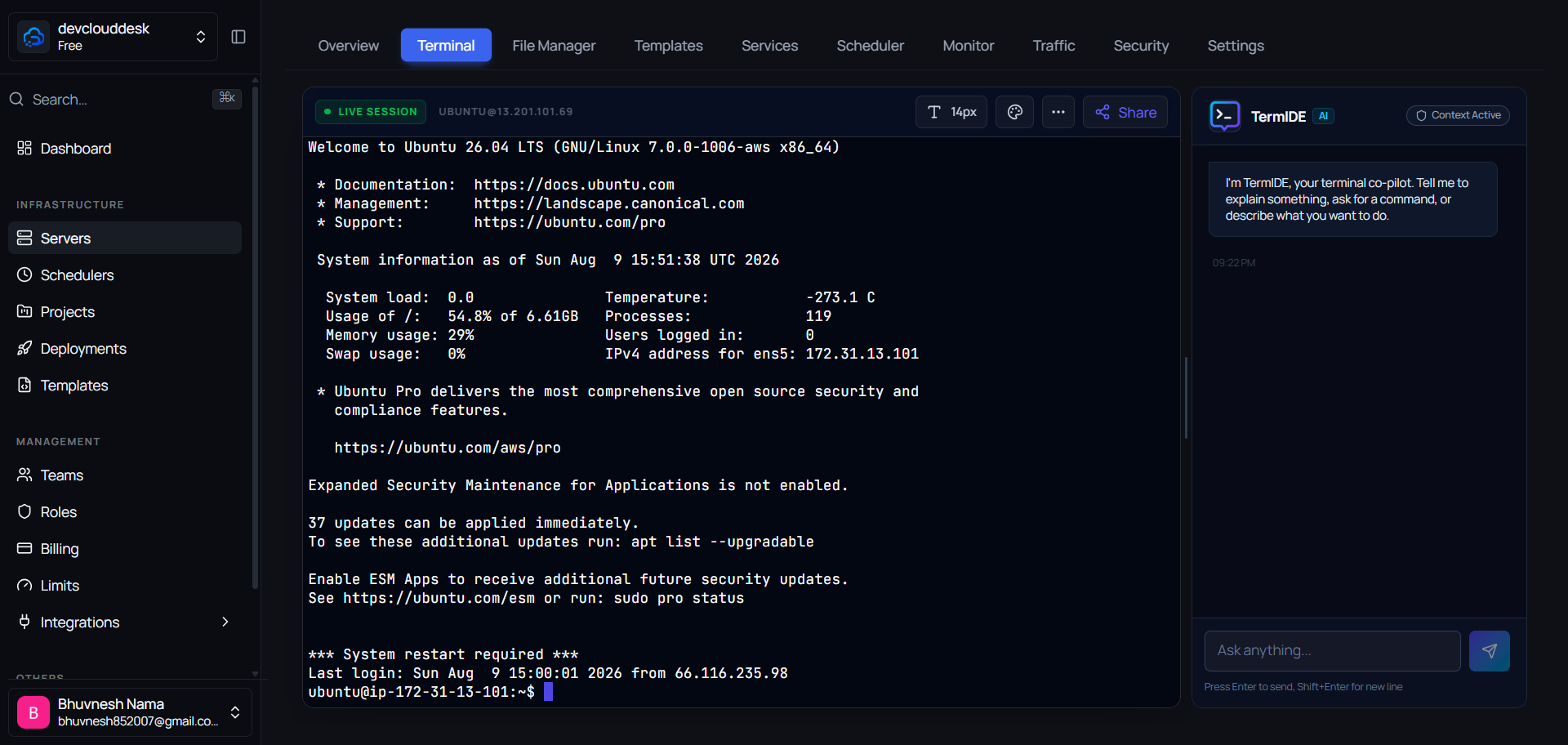Click the AI badge beside TermIDE

(1323, 116)
